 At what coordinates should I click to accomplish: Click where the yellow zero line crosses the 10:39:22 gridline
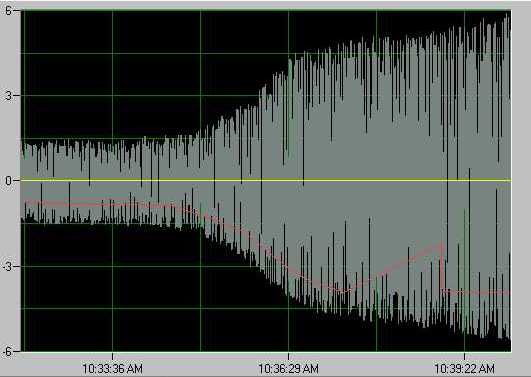464,181
